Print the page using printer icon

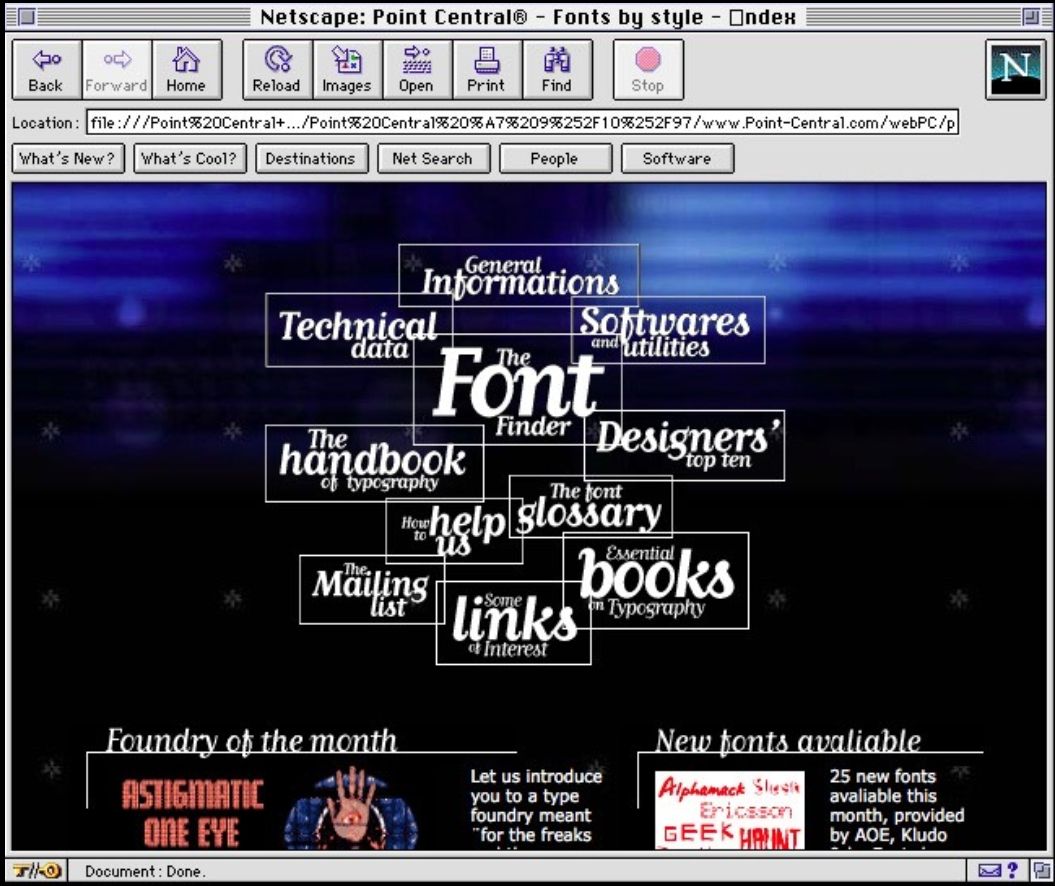(486, 70)
